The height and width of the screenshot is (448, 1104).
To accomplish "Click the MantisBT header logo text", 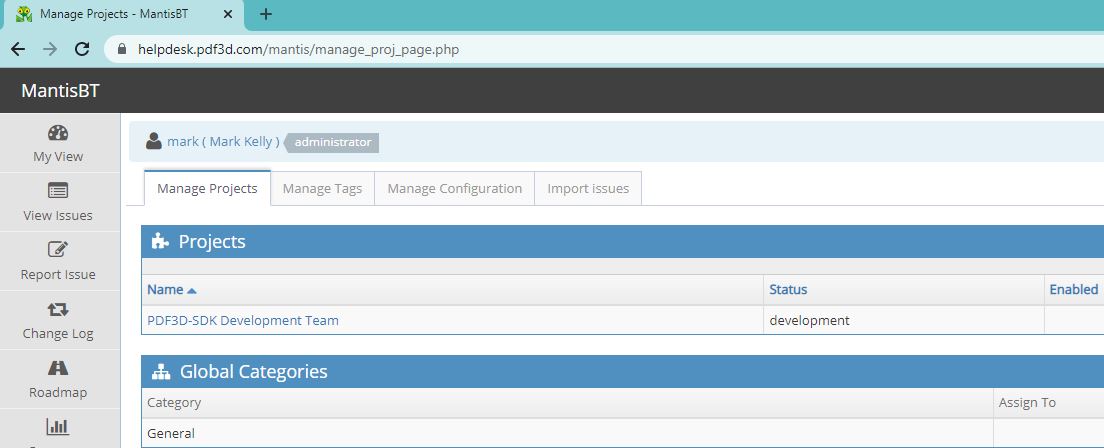I will coord(60,92).
